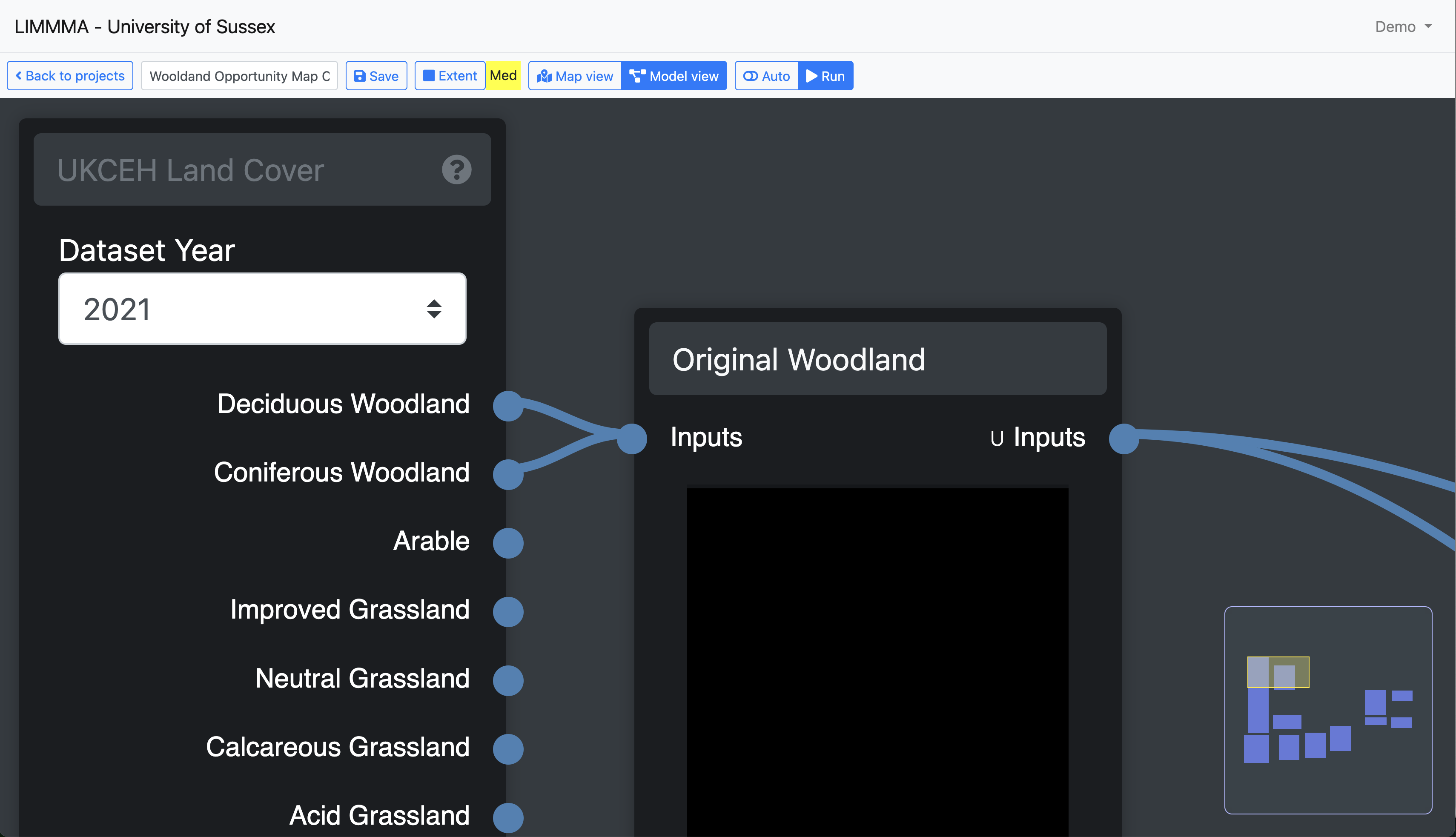Open the Demo user menu
The height and width of the screenshot is (837, 1456).
(1402, 27)
